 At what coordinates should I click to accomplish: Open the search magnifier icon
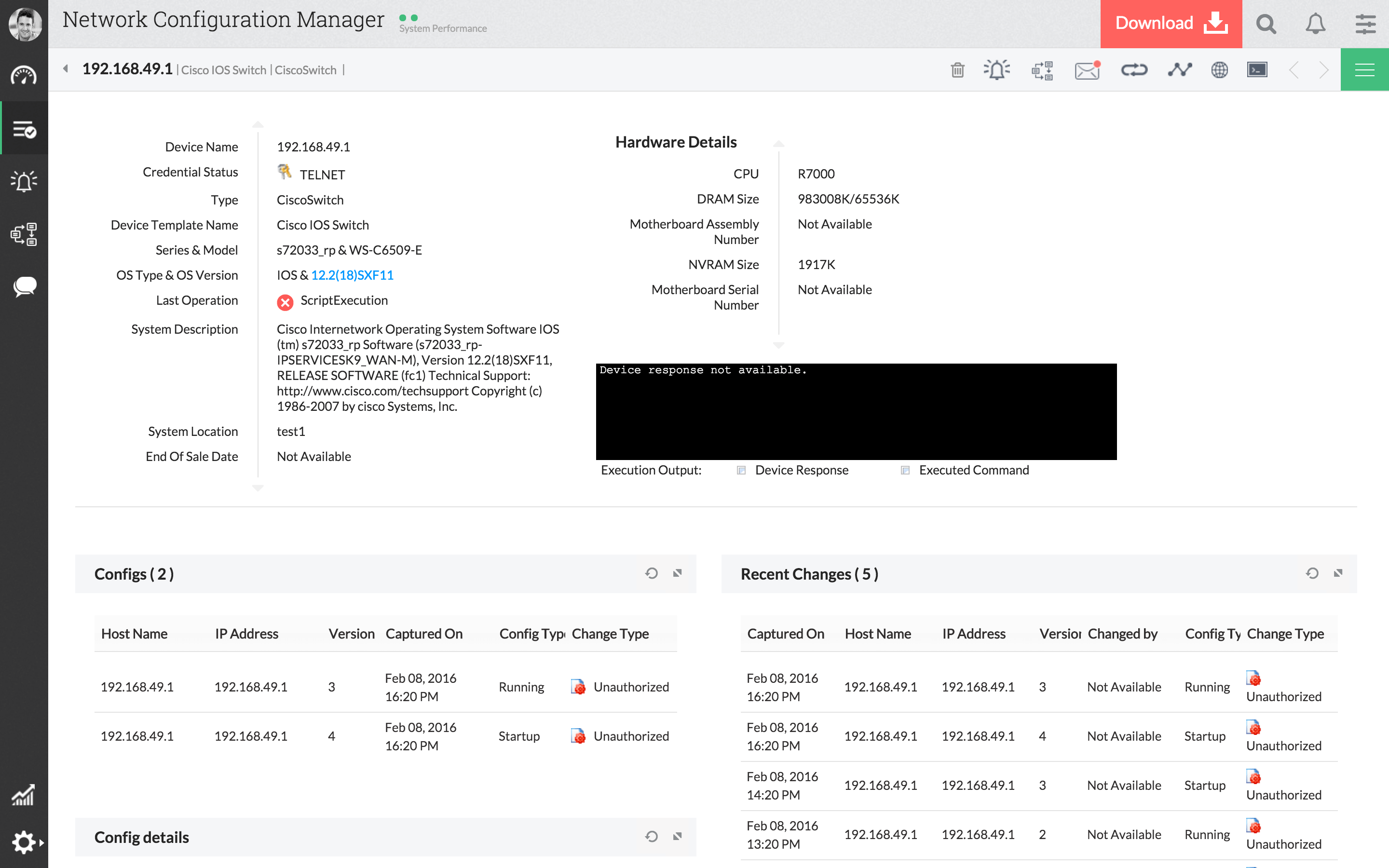(1266, 24)
